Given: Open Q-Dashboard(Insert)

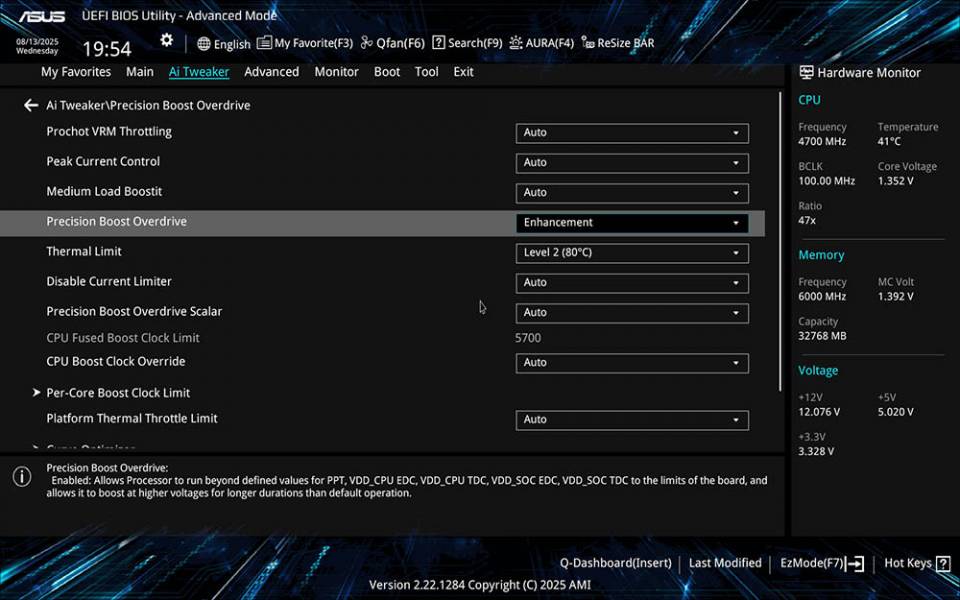Looking at the screenshot, I should click(615, 562).
